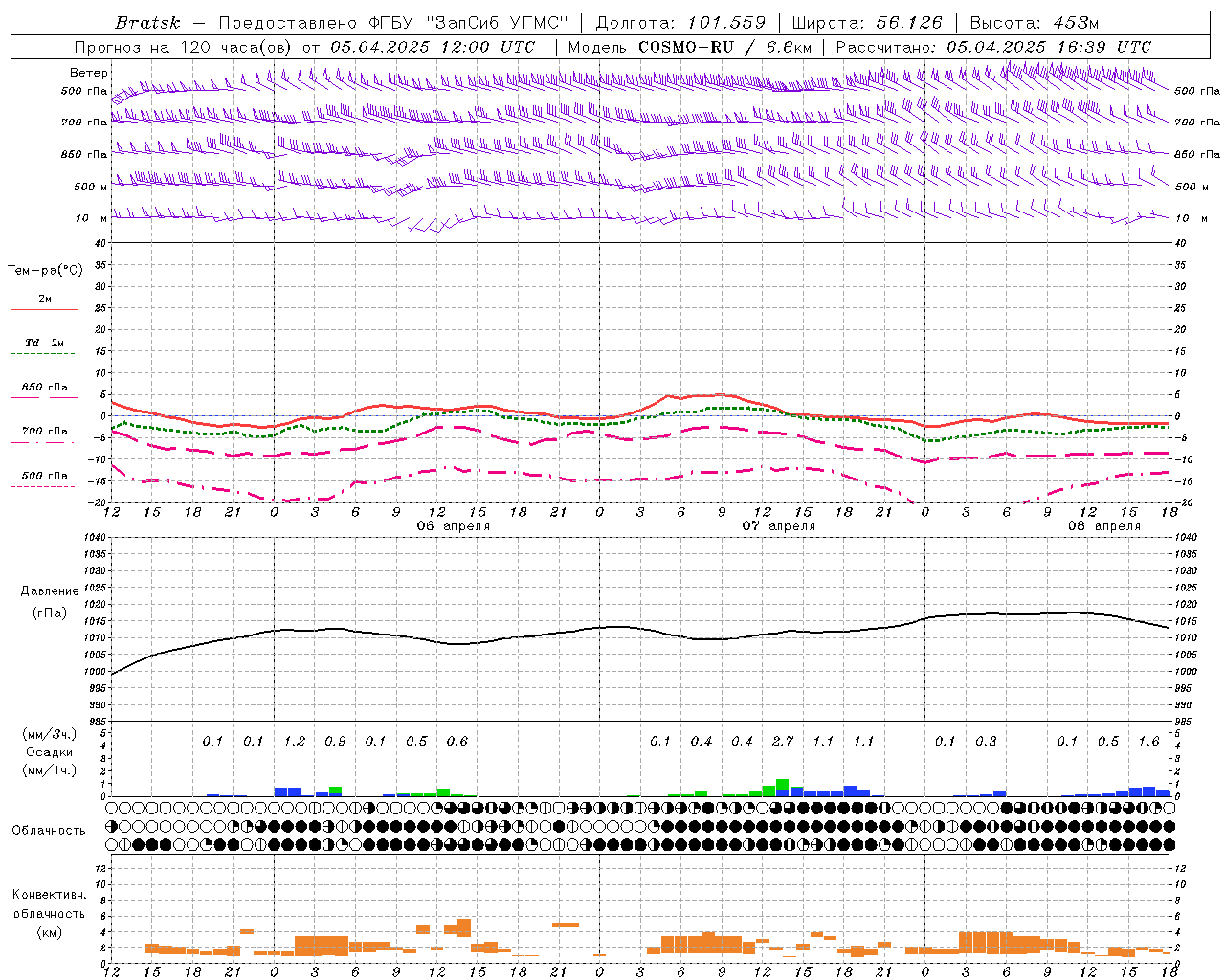Click the 500 гПа temperature legend entry
This screenshot has width=1225, height=980.
coord(45,476)
